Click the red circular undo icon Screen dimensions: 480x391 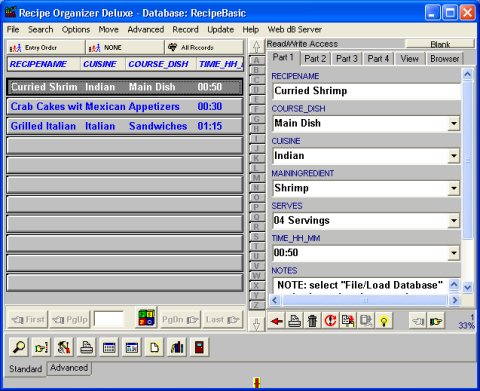[330, 321]
